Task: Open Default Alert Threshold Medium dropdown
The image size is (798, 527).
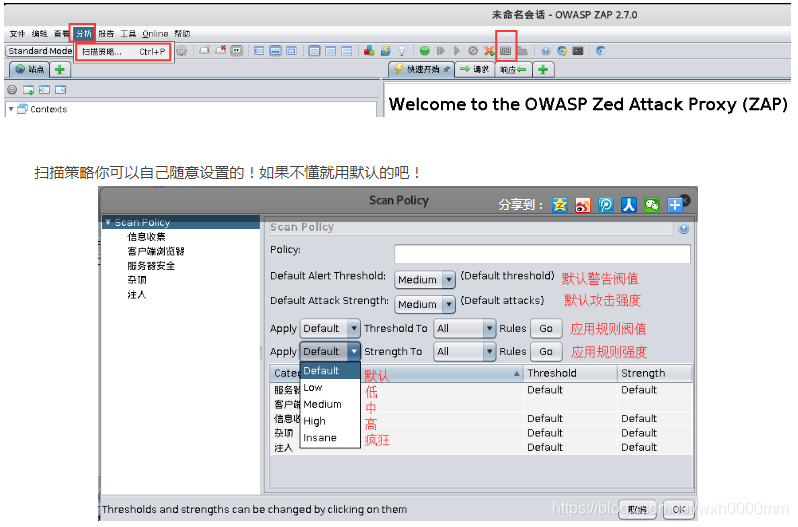Action: click(x=424, y=279)
